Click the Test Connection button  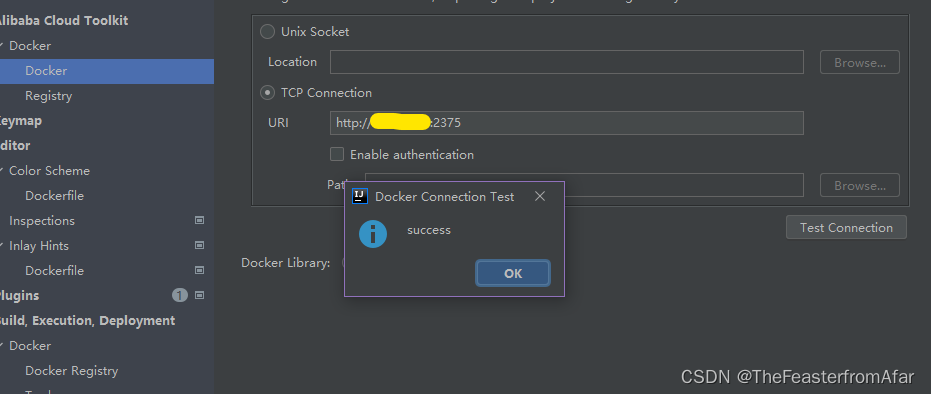(846, 227)
